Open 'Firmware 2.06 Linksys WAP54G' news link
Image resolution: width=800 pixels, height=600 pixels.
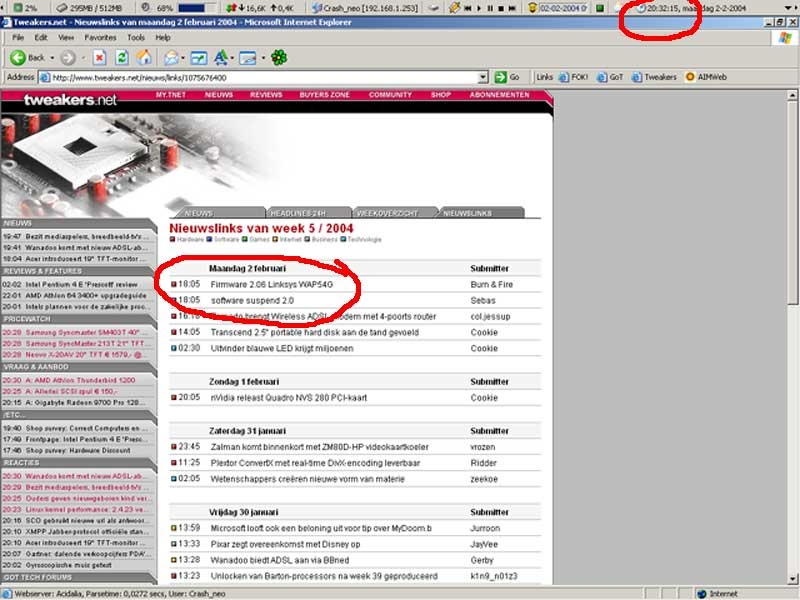(x=272, y=285)
